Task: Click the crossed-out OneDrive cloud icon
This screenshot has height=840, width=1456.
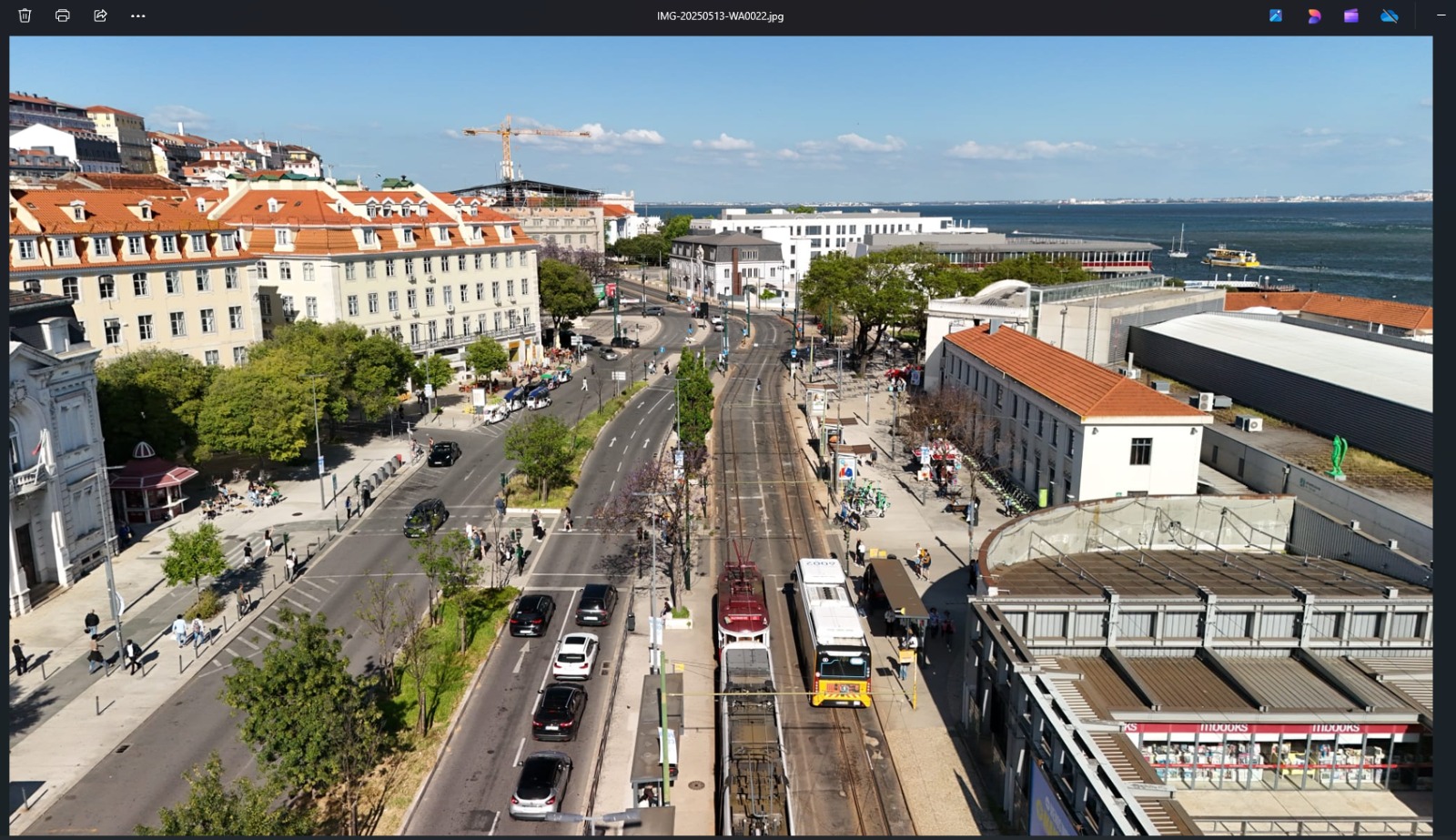Action: 1389,15
